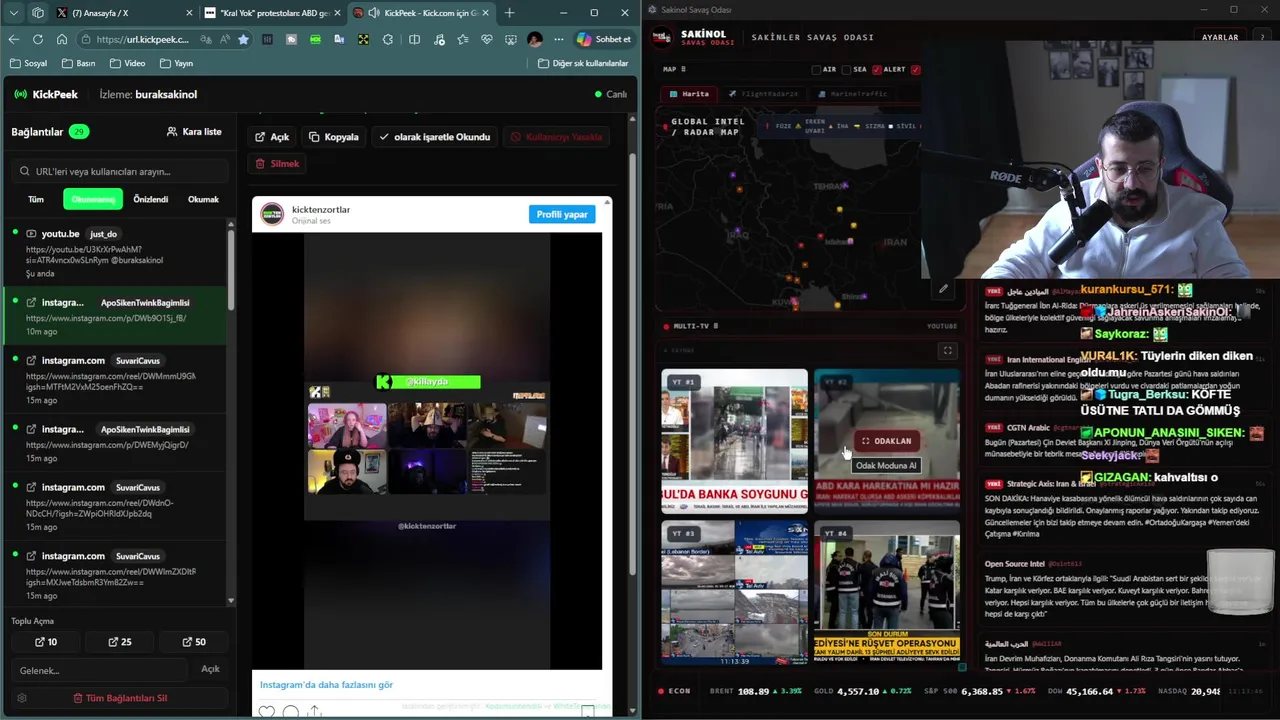The width and height of the screenshot is (1280, 720).
Task: Switch to the MarineTraffic tab
Action: point(851,94)
